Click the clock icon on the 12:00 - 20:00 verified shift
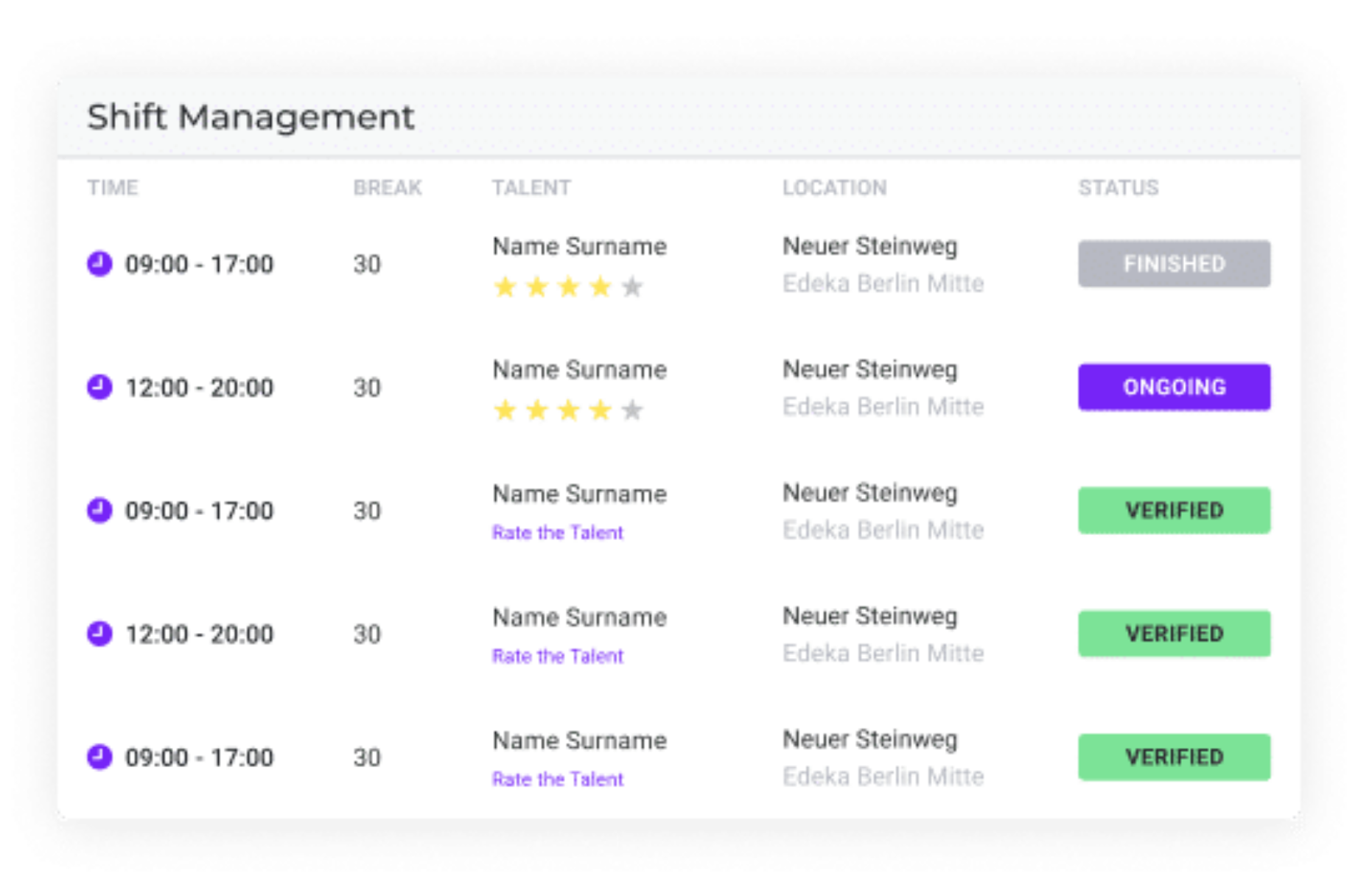 tap(99, 633)
